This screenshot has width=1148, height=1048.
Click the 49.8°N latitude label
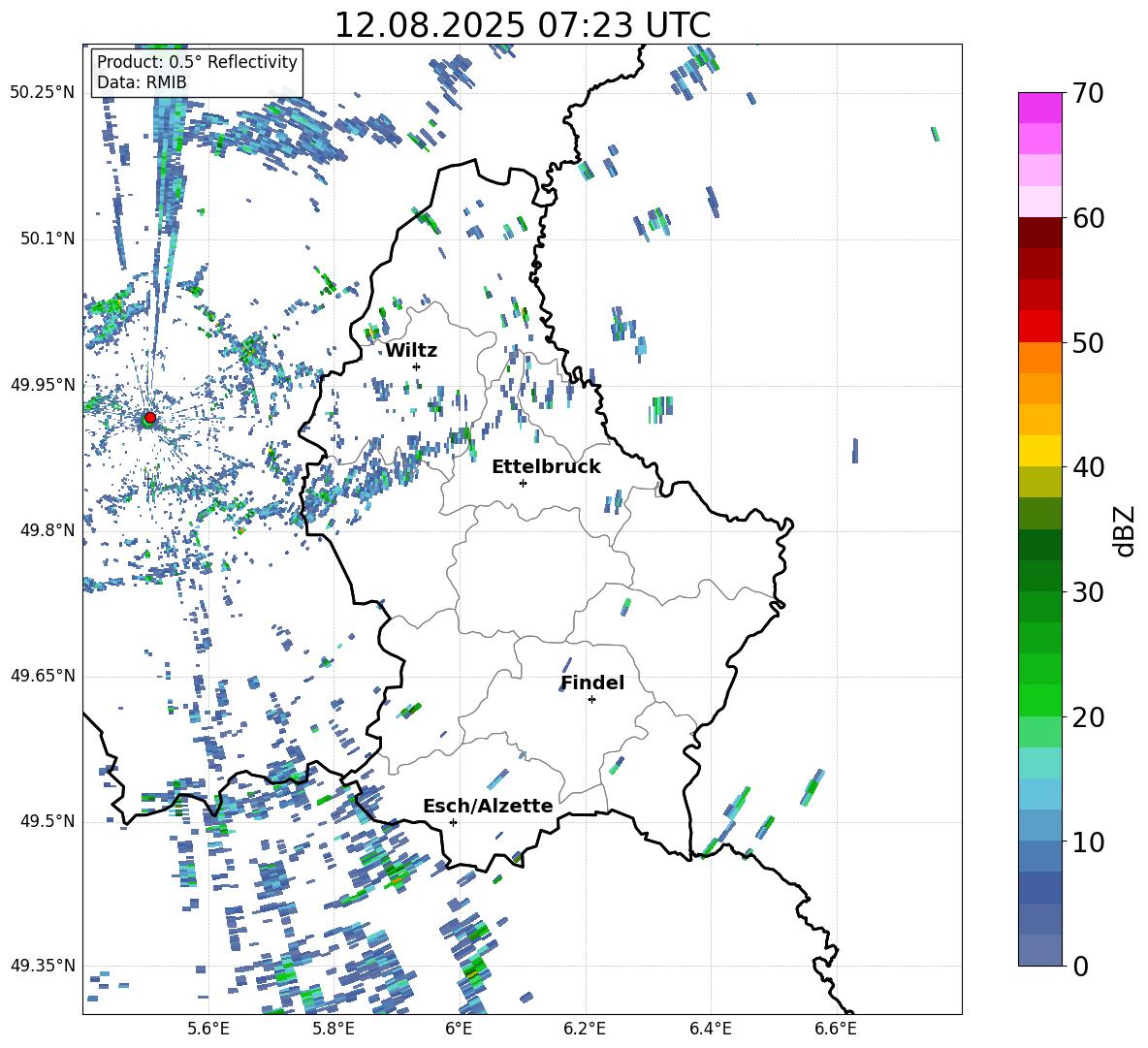click(x=48, y=530)
